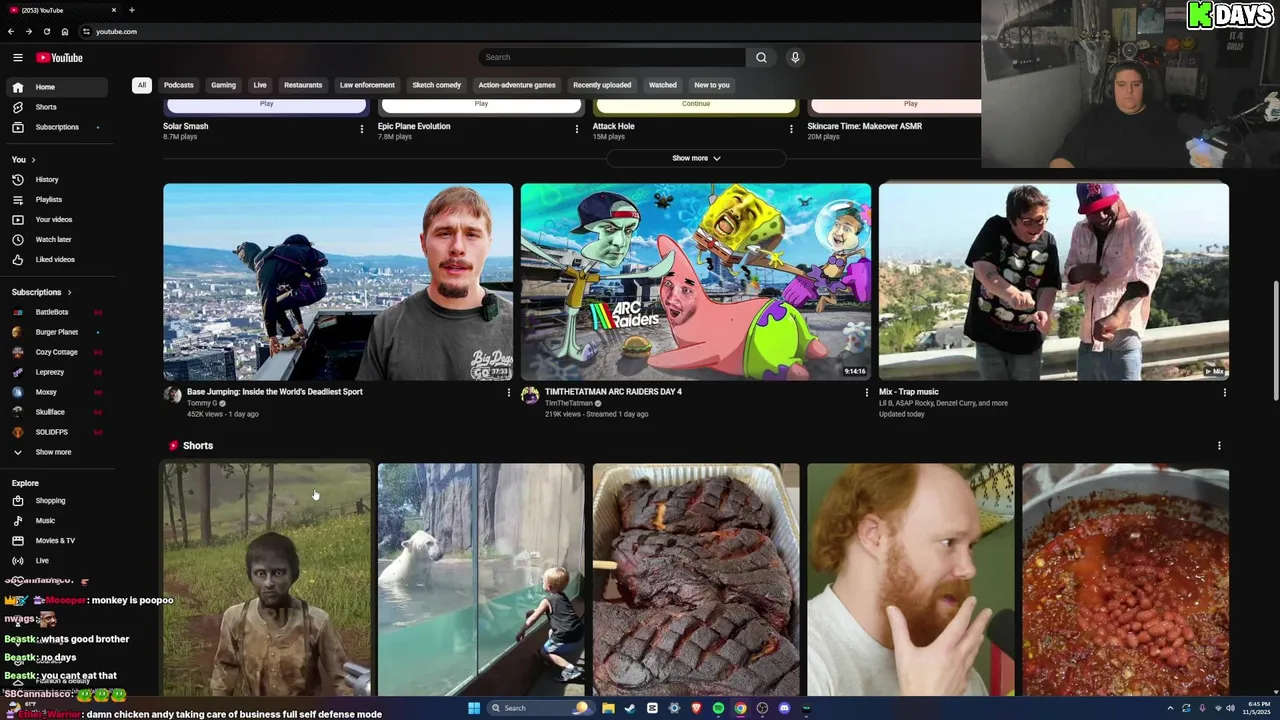Open options for Base Jumping video
Screen dimensions: 1280x720
[509, 393]
